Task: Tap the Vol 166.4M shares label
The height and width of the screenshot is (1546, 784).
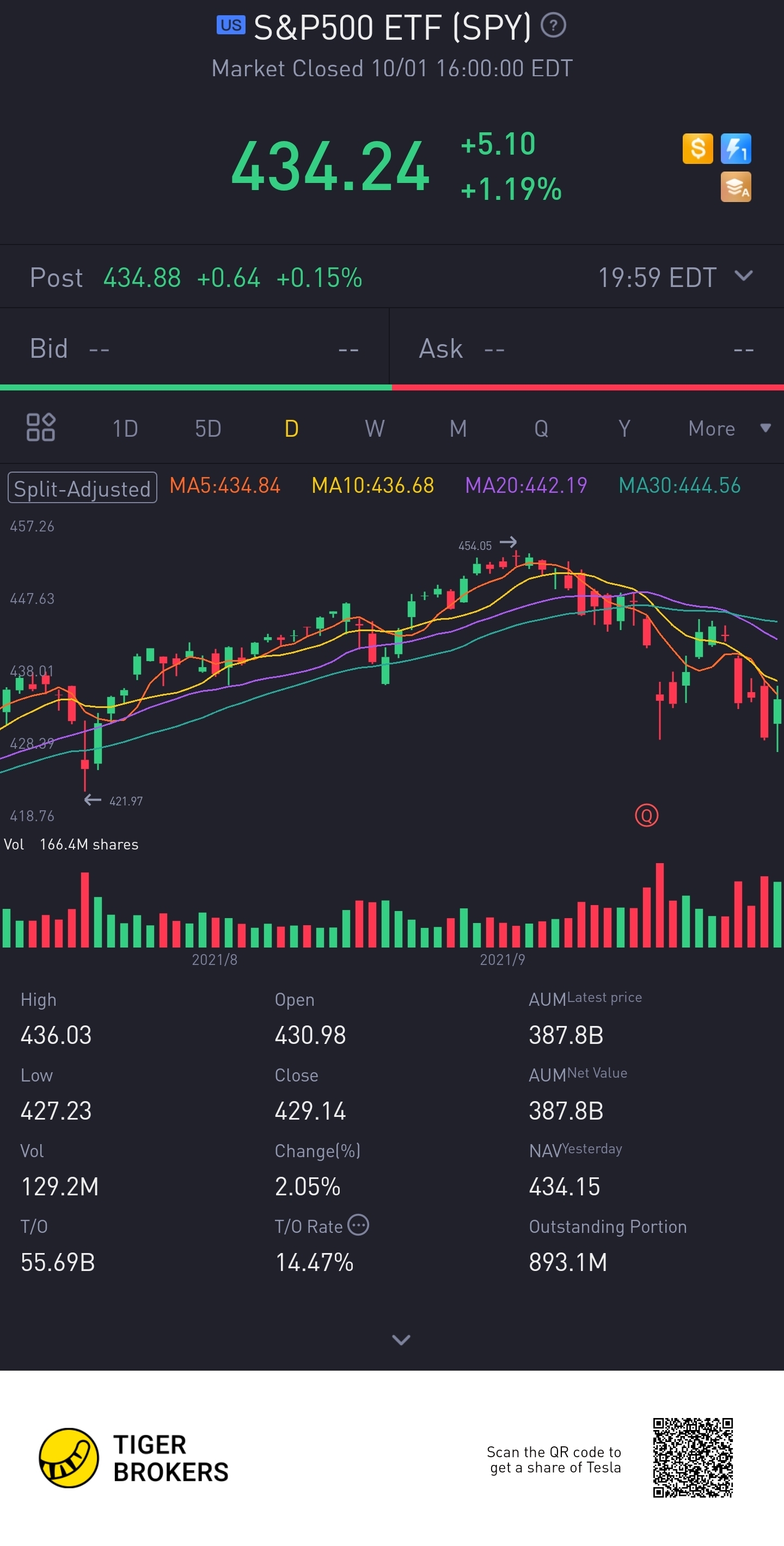Action: (x=71, y=845)
